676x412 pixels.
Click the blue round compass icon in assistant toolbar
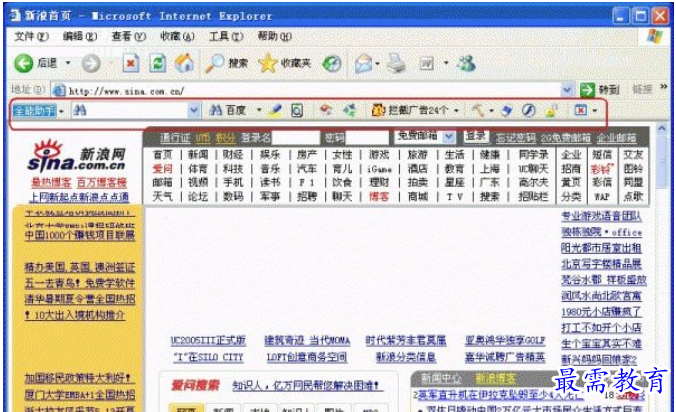click(529, 111)
